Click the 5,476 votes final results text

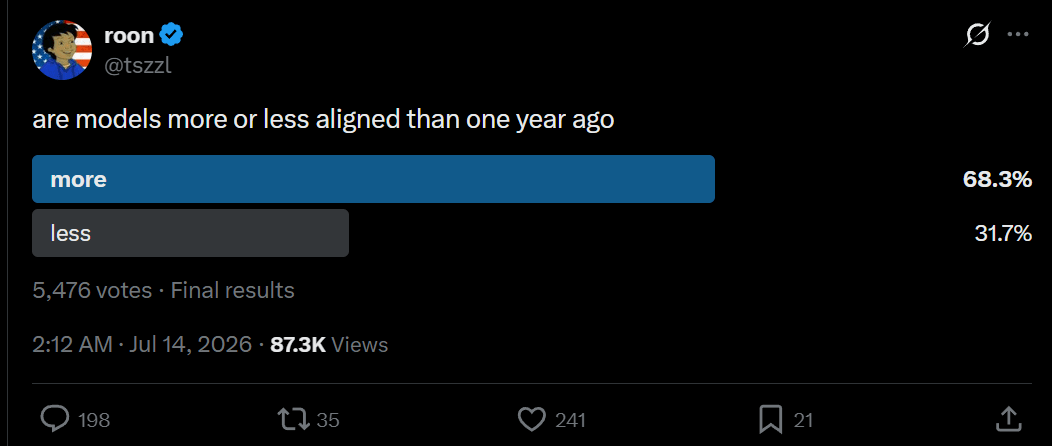(163, 290)
